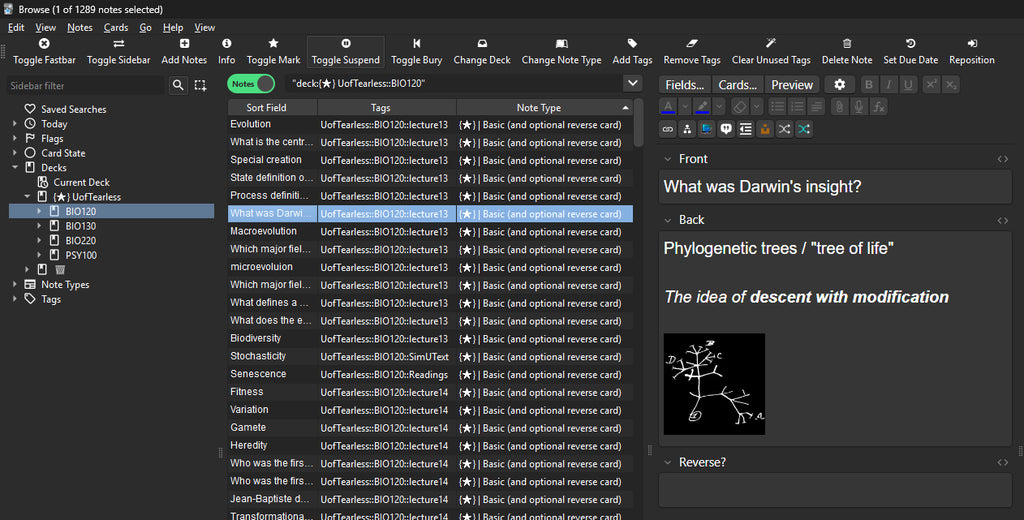Open the Cards menu
1024x520 pixels.
pos(116,27)
